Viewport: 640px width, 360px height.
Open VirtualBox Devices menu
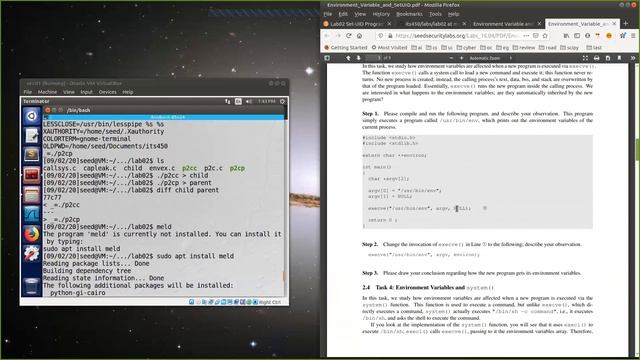point(107,92)
